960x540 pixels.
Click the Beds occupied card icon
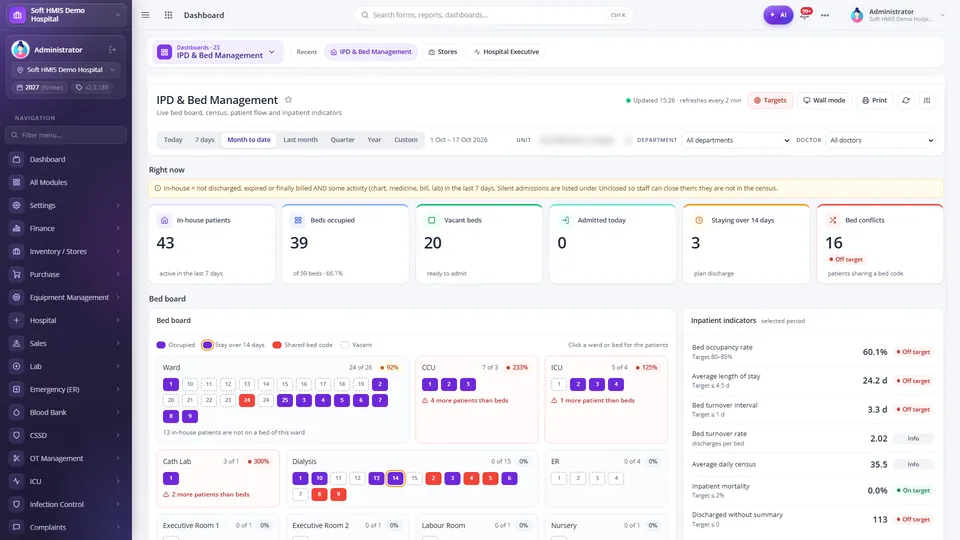click(298, 220)
